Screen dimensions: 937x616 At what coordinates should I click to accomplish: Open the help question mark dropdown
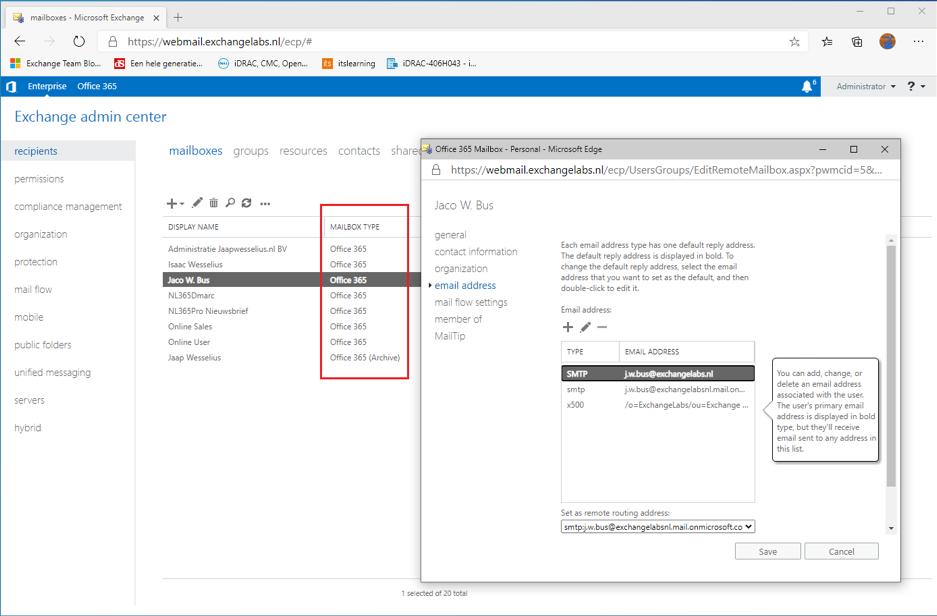tap(912, 86)
